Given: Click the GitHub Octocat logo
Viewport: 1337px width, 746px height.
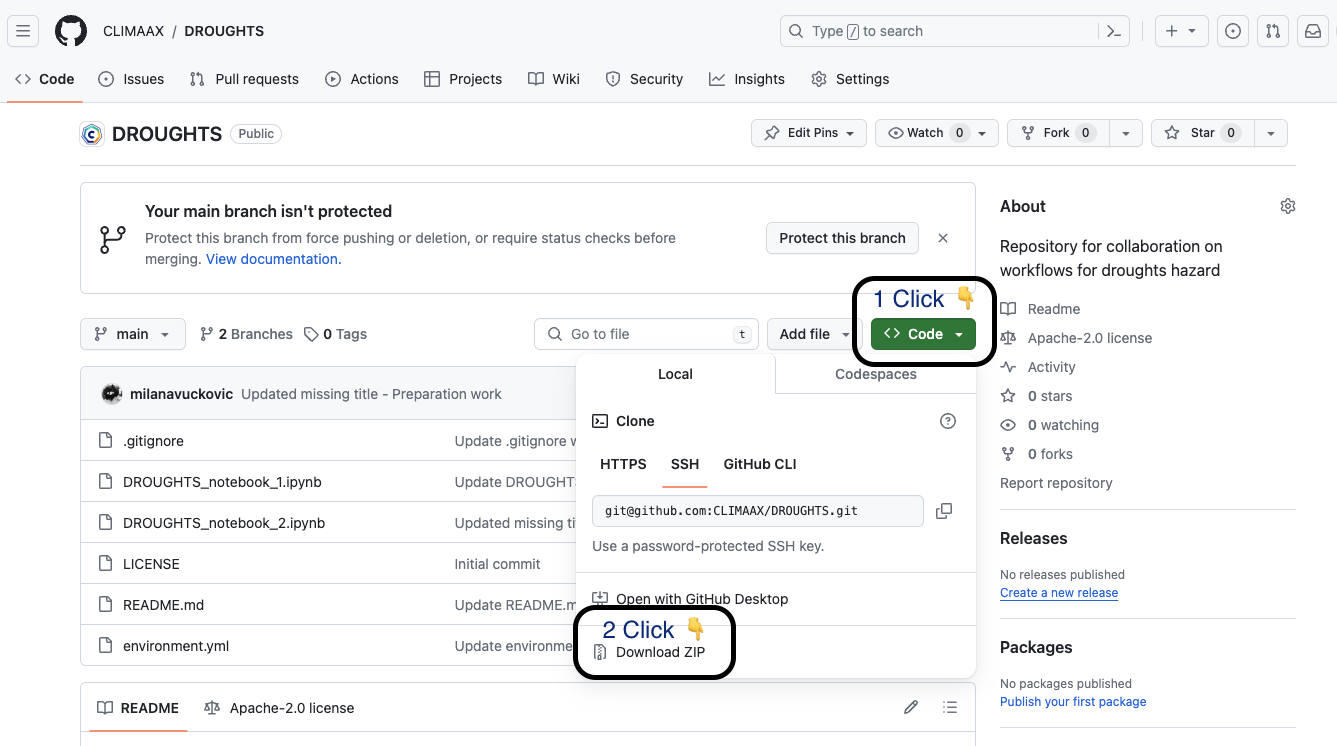Looking at the screenshot, I should [x=70, y=31].
